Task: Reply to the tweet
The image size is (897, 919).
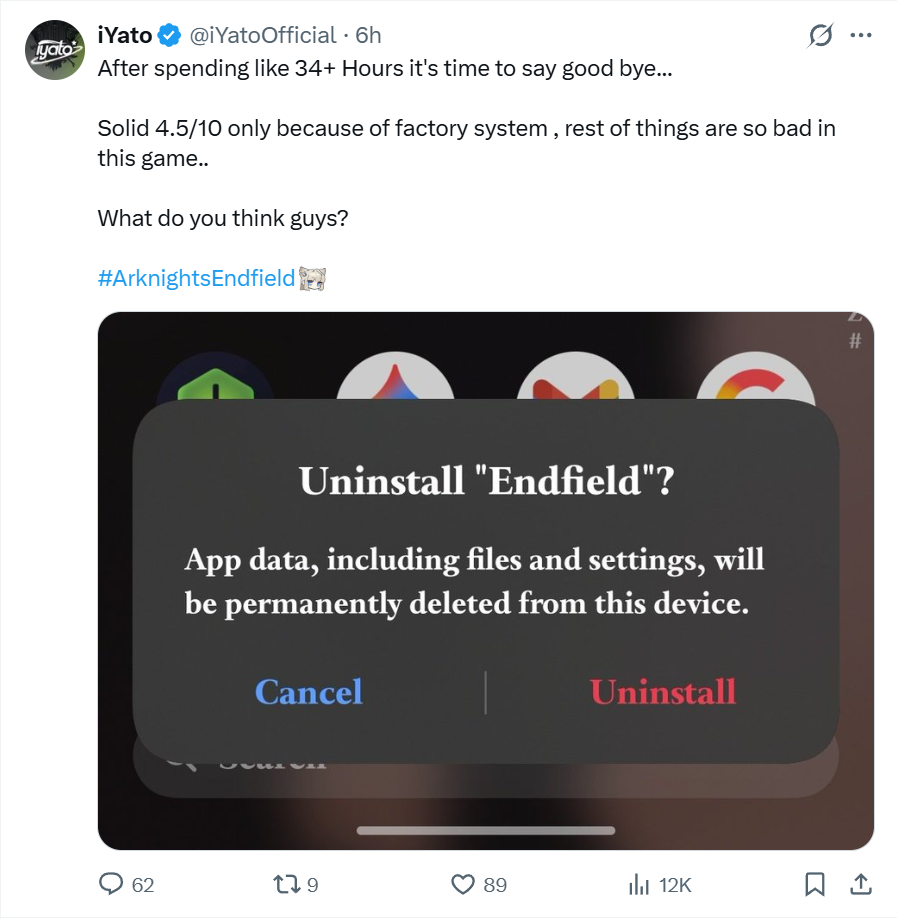Action: [x=111, y=884]
